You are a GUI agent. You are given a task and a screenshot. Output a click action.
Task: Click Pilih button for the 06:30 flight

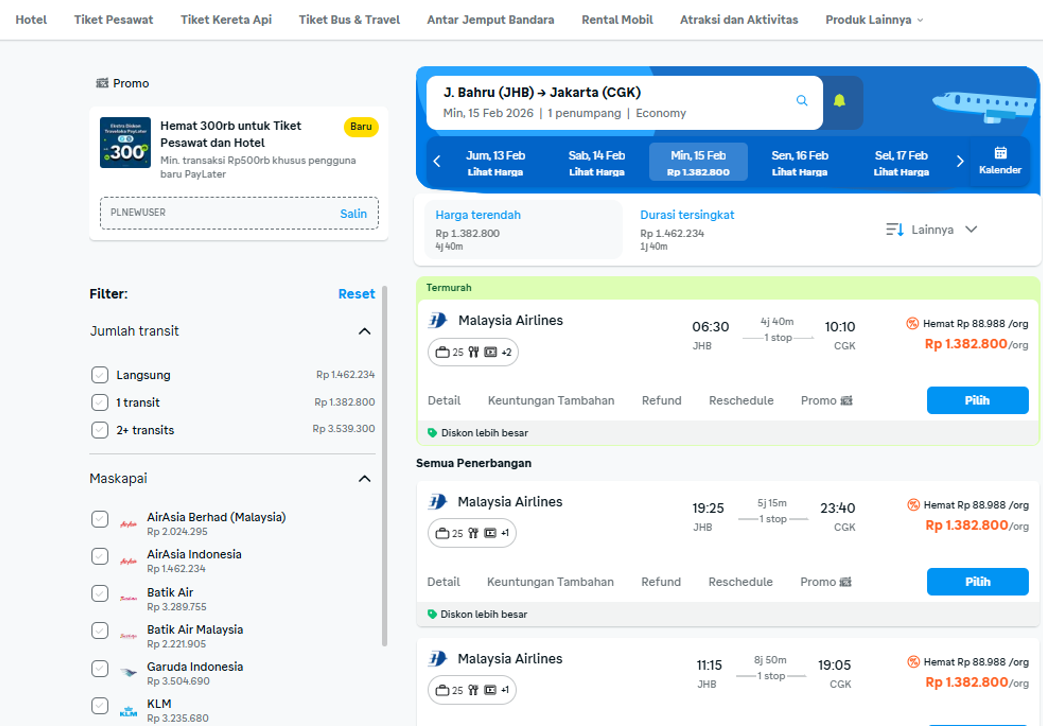coord(977,400)
